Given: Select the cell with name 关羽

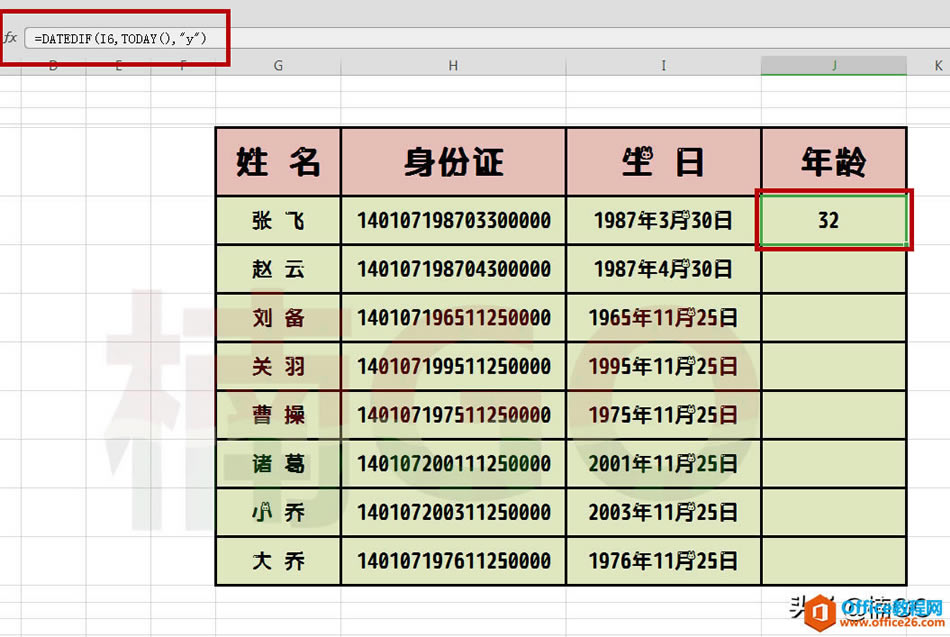Looking at the screenshot, I should (x=279, y=367).
